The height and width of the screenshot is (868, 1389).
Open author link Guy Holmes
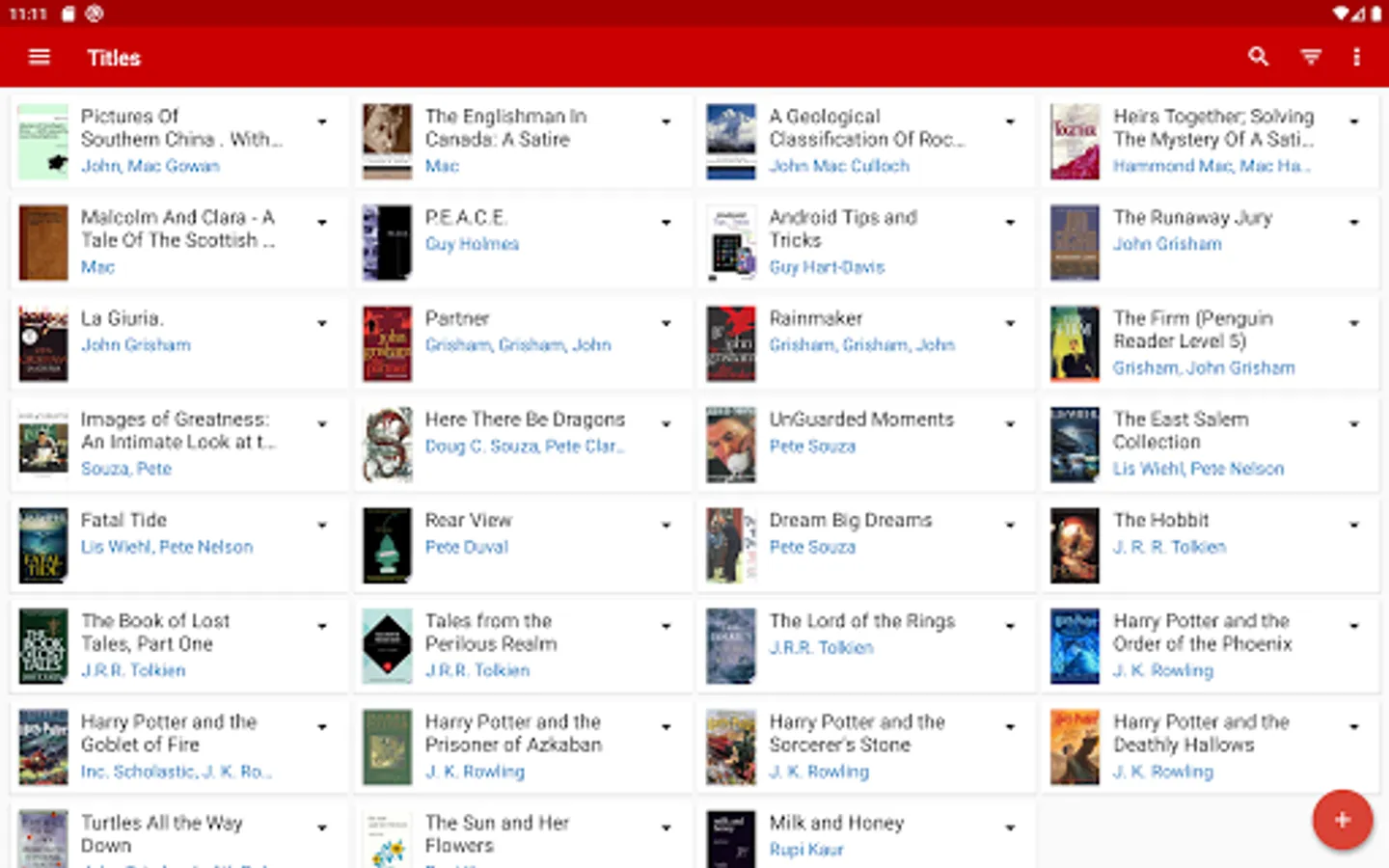pos(472,244)
